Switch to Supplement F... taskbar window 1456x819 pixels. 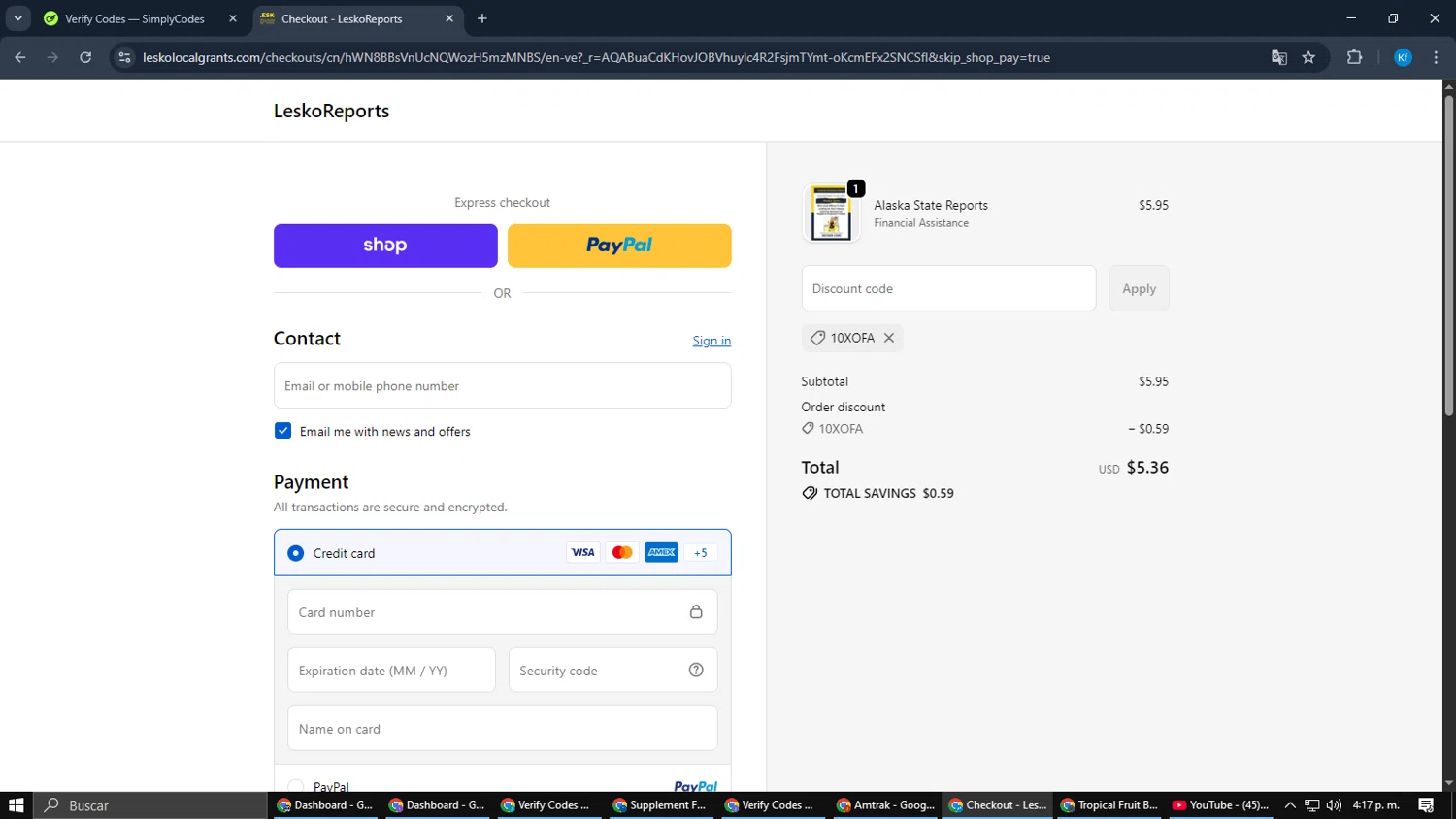click(x=660, y=805)
